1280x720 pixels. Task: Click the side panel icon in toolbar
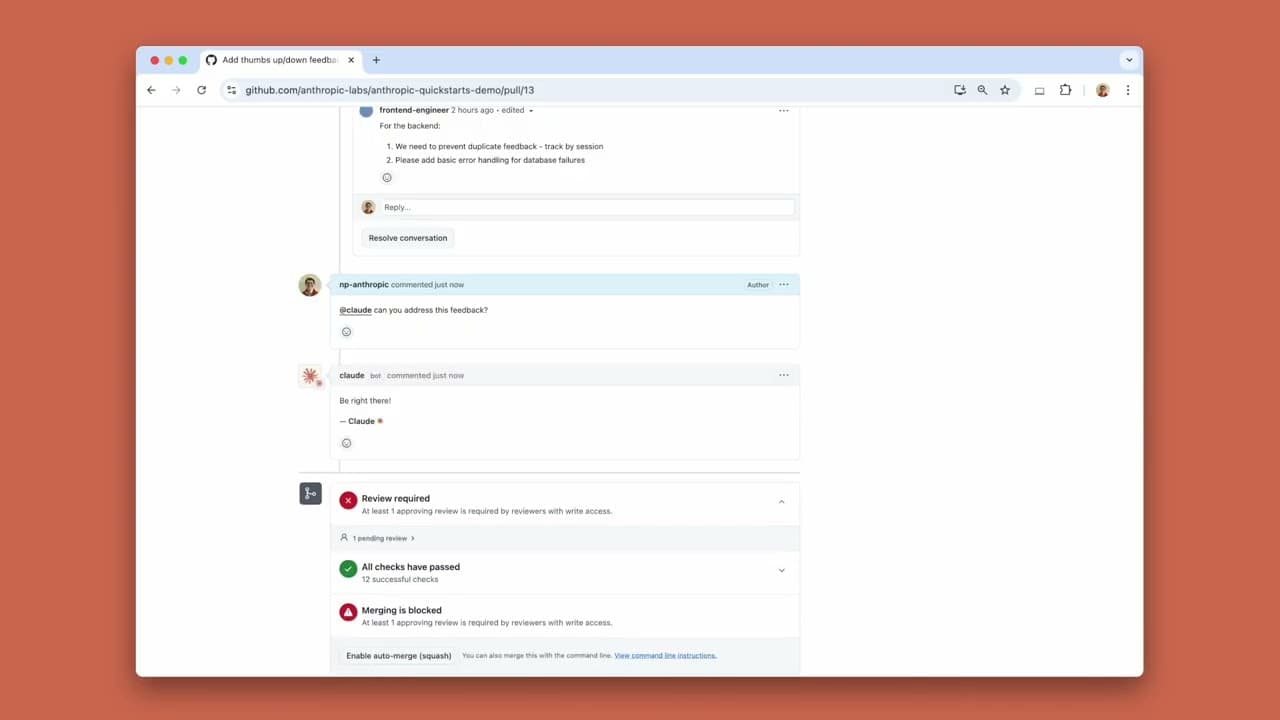point(1039,90)
